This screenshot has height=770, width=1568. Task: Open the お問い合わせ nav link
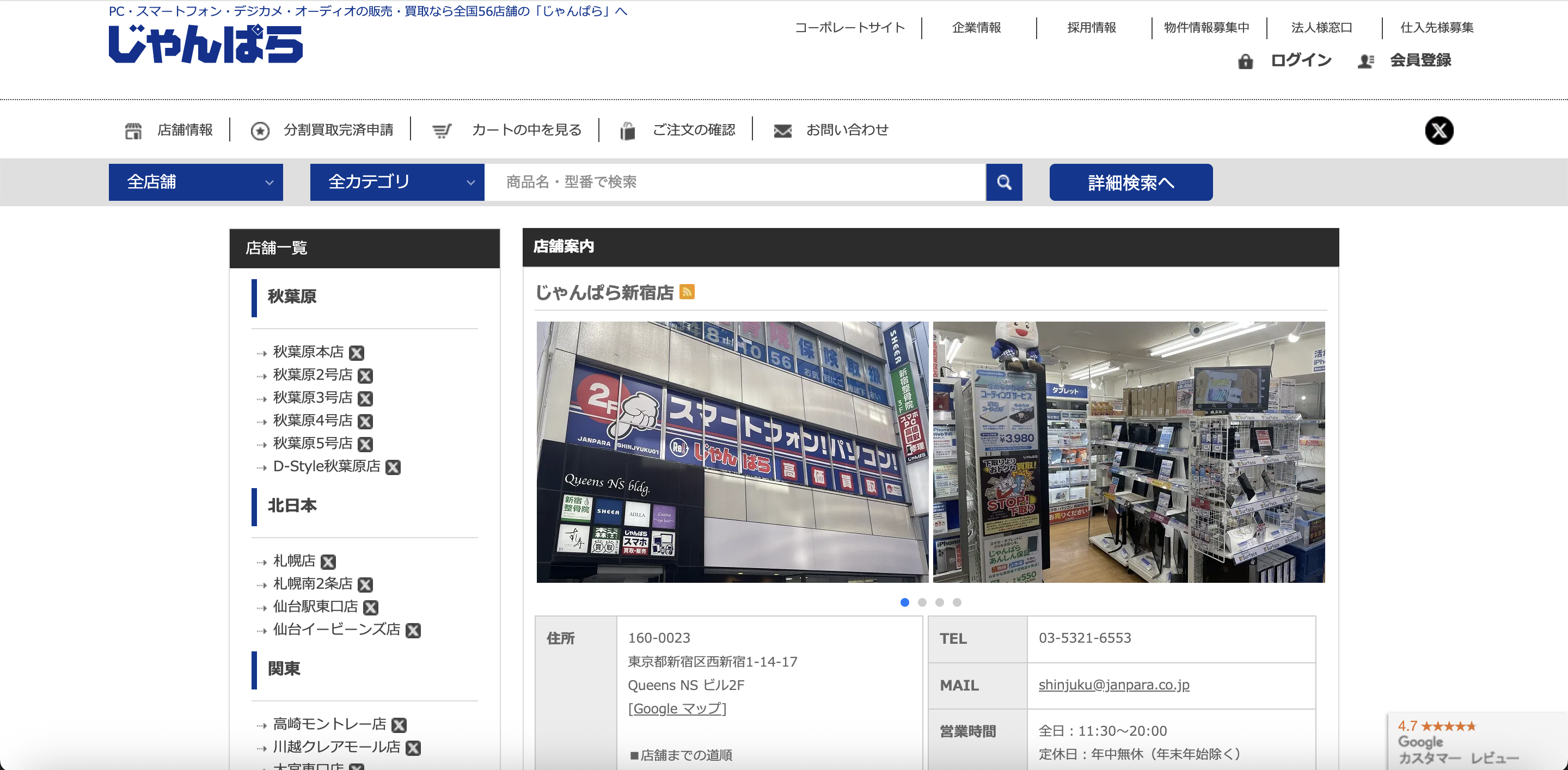tap(847, 130)
